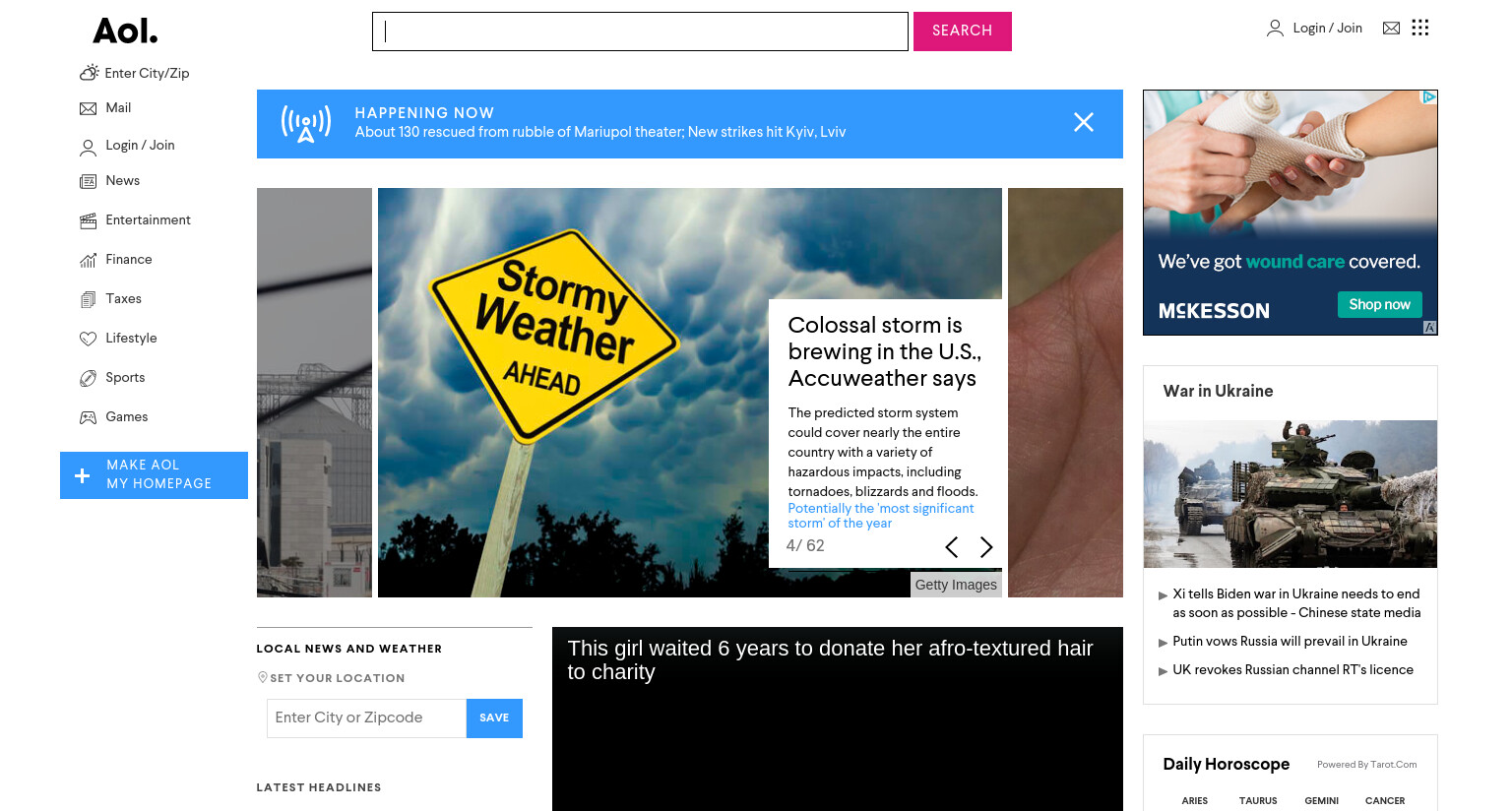Open the apps grid icon in header

pos(1419,28)
